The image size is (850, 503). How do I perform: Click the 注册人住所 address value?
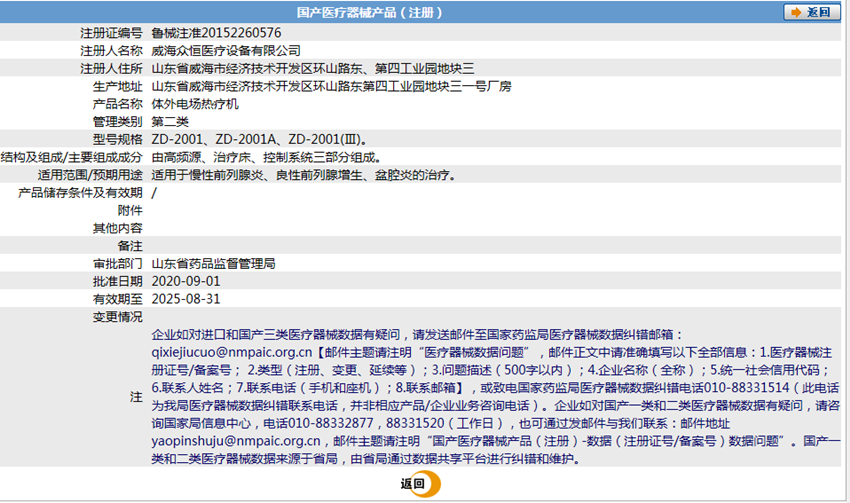[313, 69]
